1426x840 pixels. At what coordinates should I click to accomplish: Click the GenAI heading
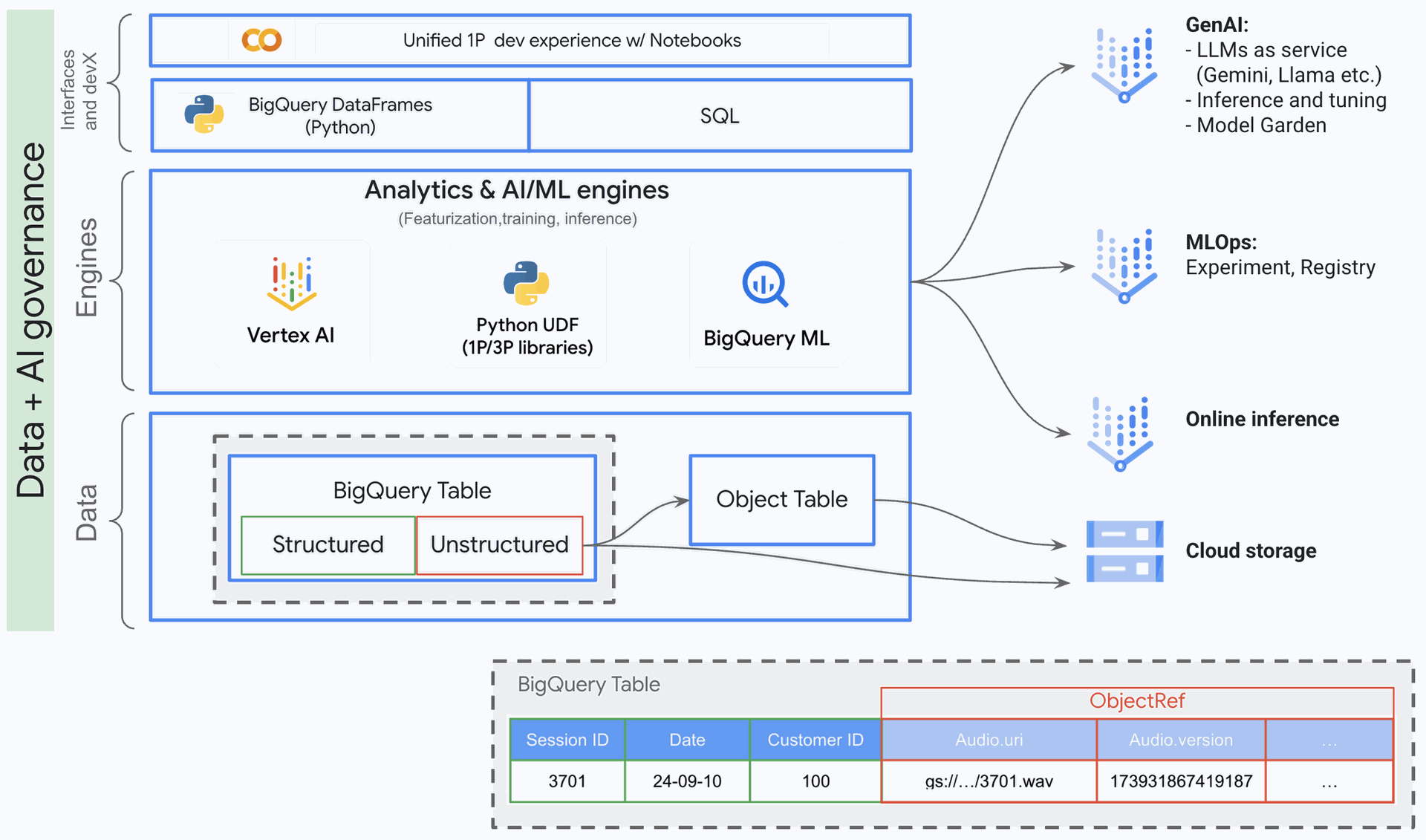coord(1217,25)
